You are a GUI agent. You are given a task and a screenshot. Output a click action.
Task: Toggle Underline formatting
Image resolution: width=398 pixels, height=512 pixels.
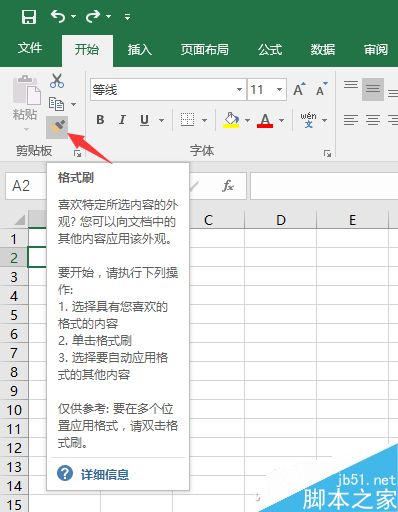144,120
